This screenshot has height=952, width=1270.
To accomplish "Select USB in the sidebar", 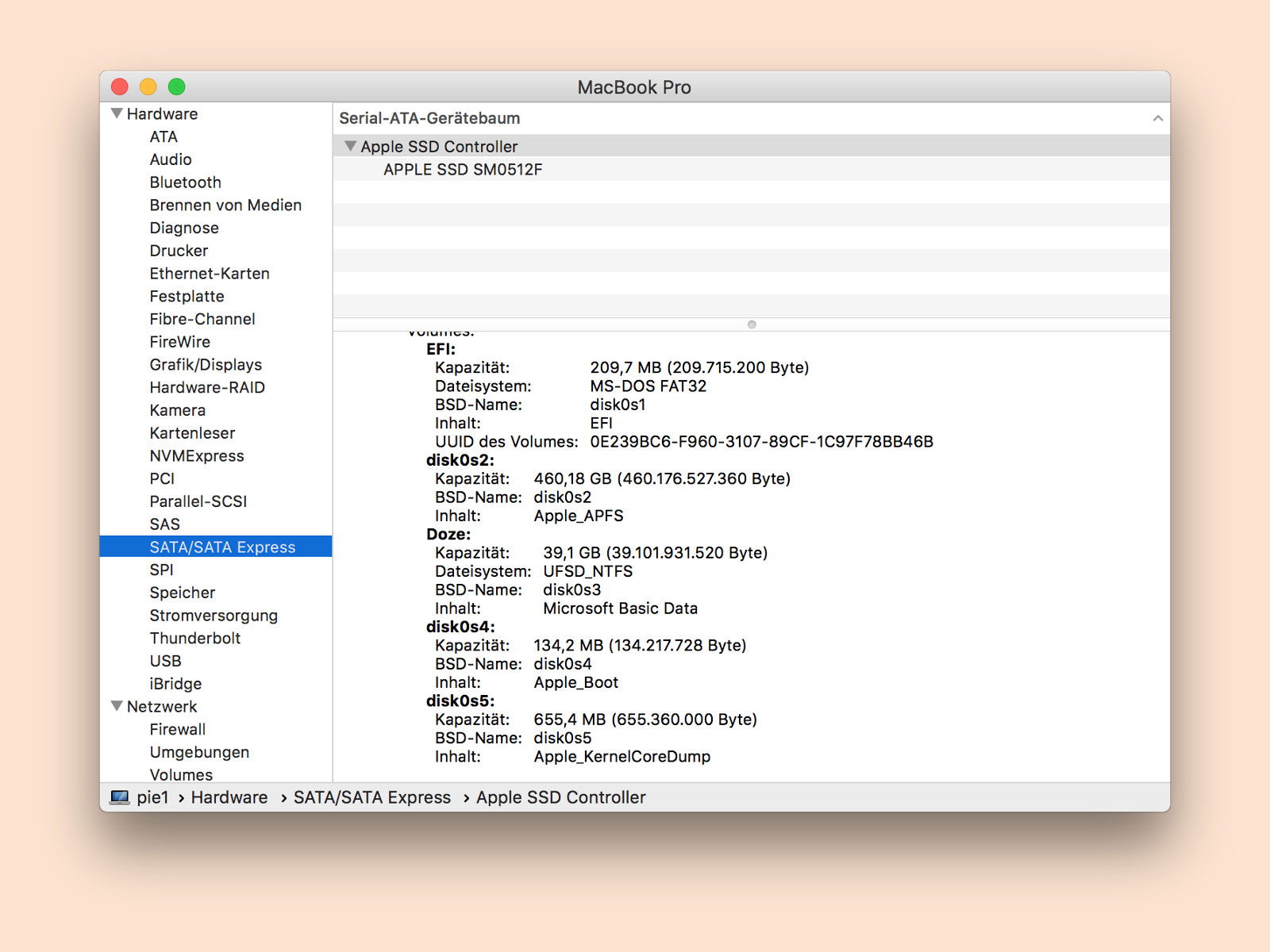I will pos(165,661).
